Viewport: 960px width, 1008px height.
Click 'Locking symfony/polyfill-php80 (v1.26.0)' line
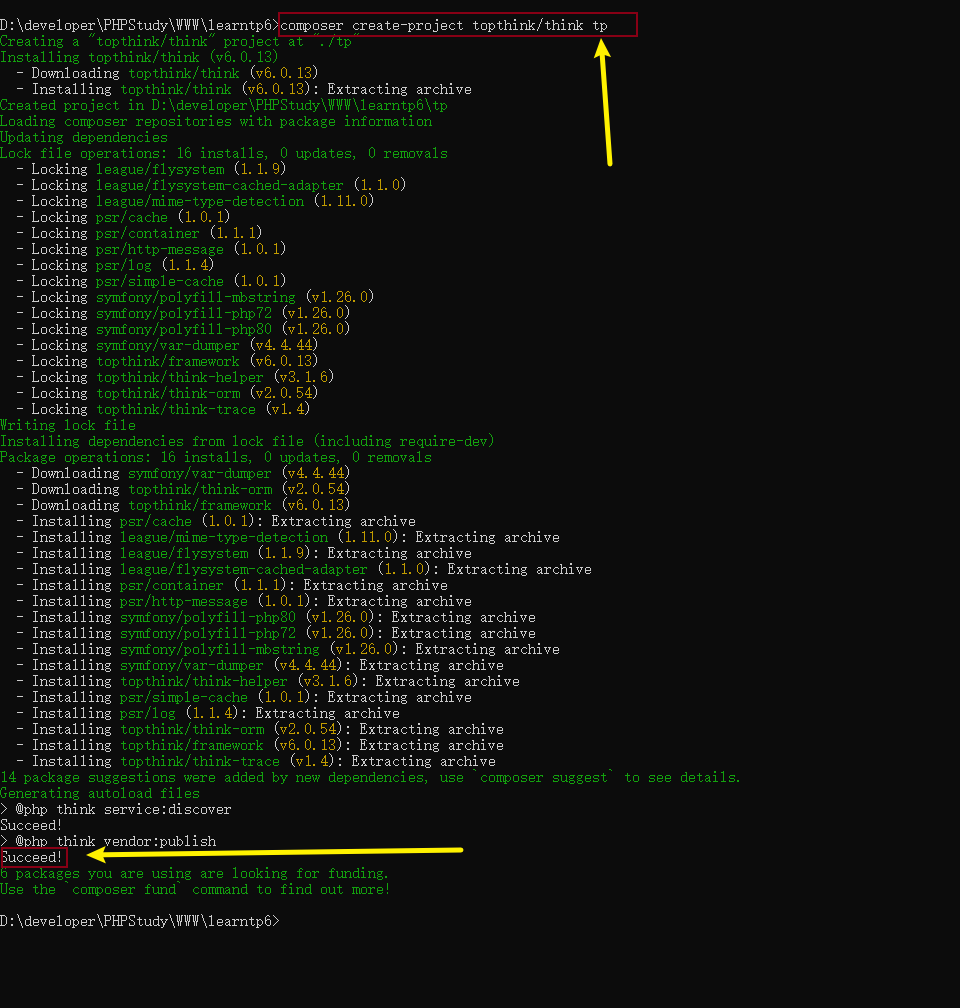183,330
